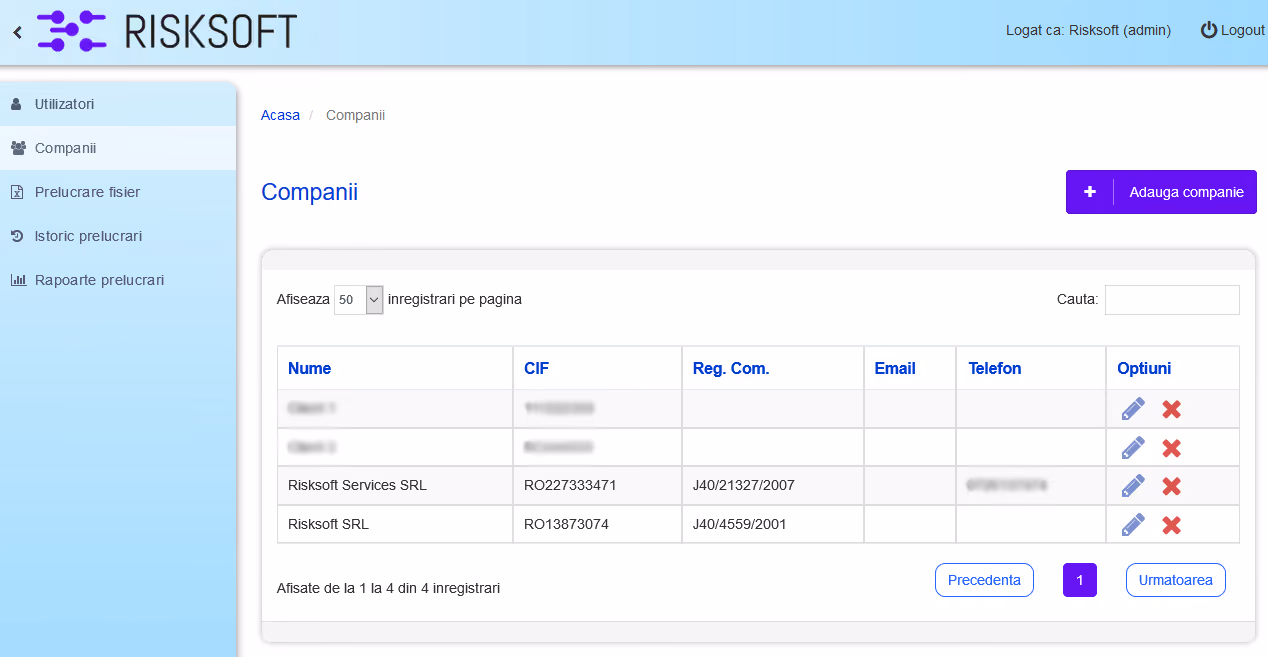
Task: Click CIF value RO13873074
Action: (x=566, y=524)
